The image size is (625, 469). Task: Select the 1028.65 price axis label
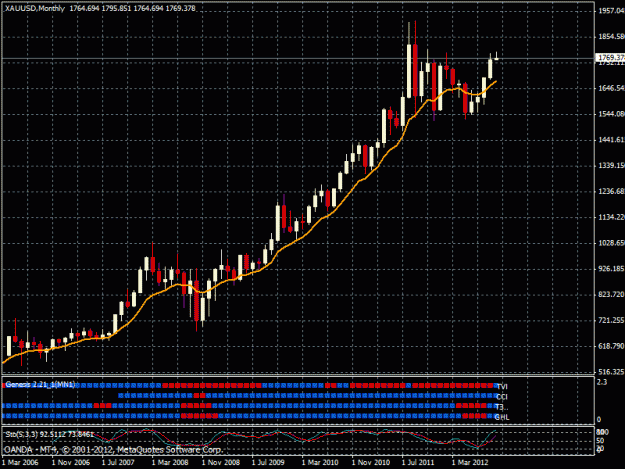pos(611,243)
